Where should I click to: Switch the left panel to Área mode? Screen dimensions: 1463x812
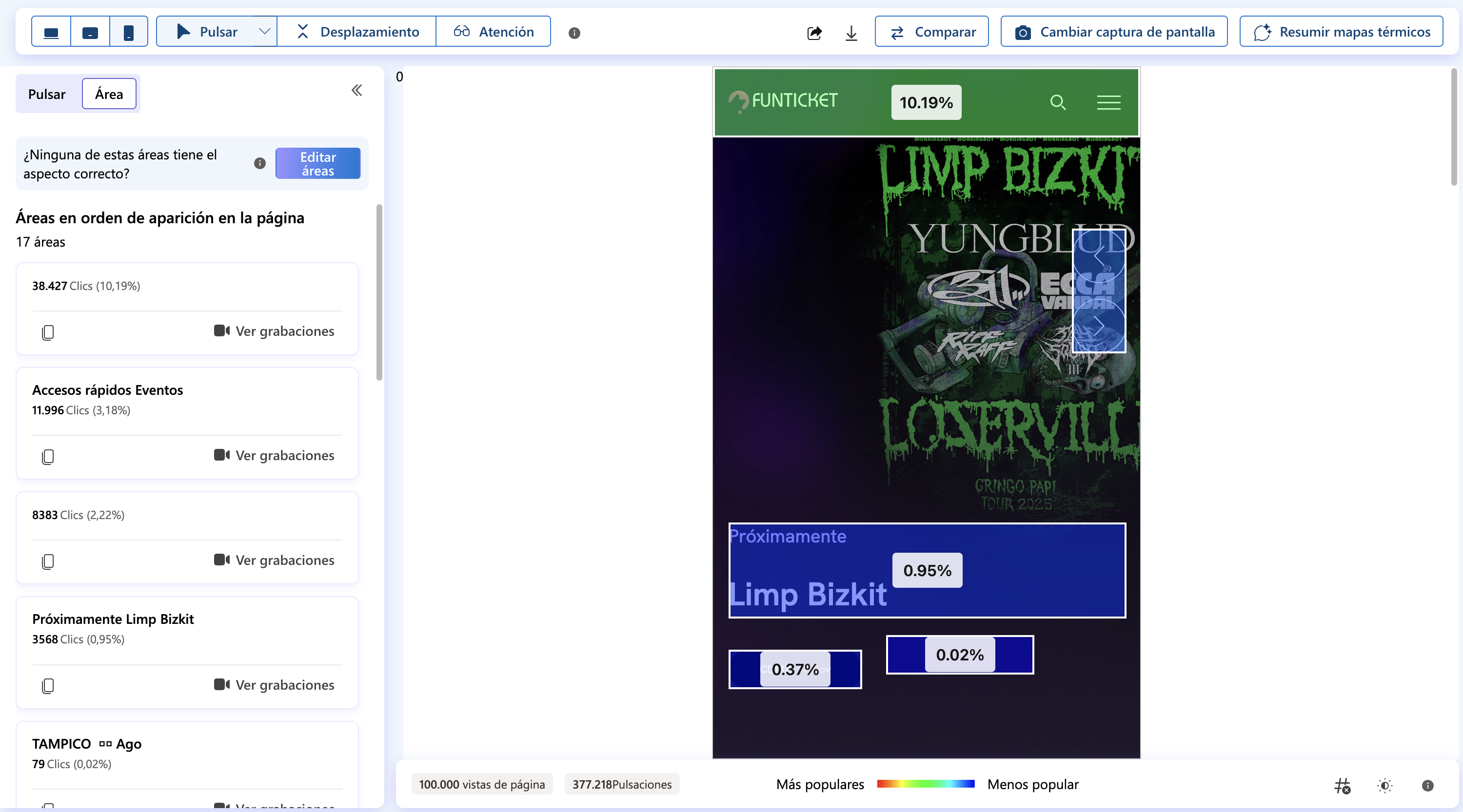[108, 94]
